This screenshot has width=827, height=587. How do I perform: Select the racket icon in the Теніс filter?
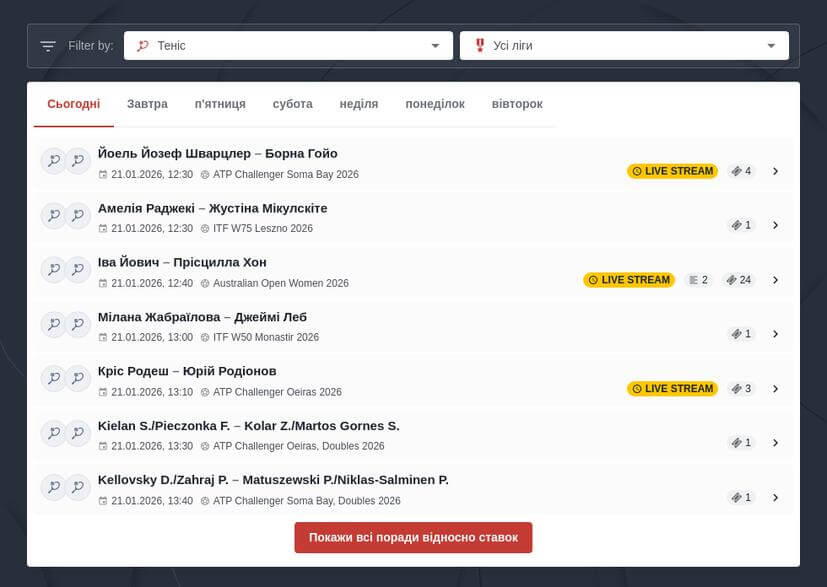click(142, 45)
